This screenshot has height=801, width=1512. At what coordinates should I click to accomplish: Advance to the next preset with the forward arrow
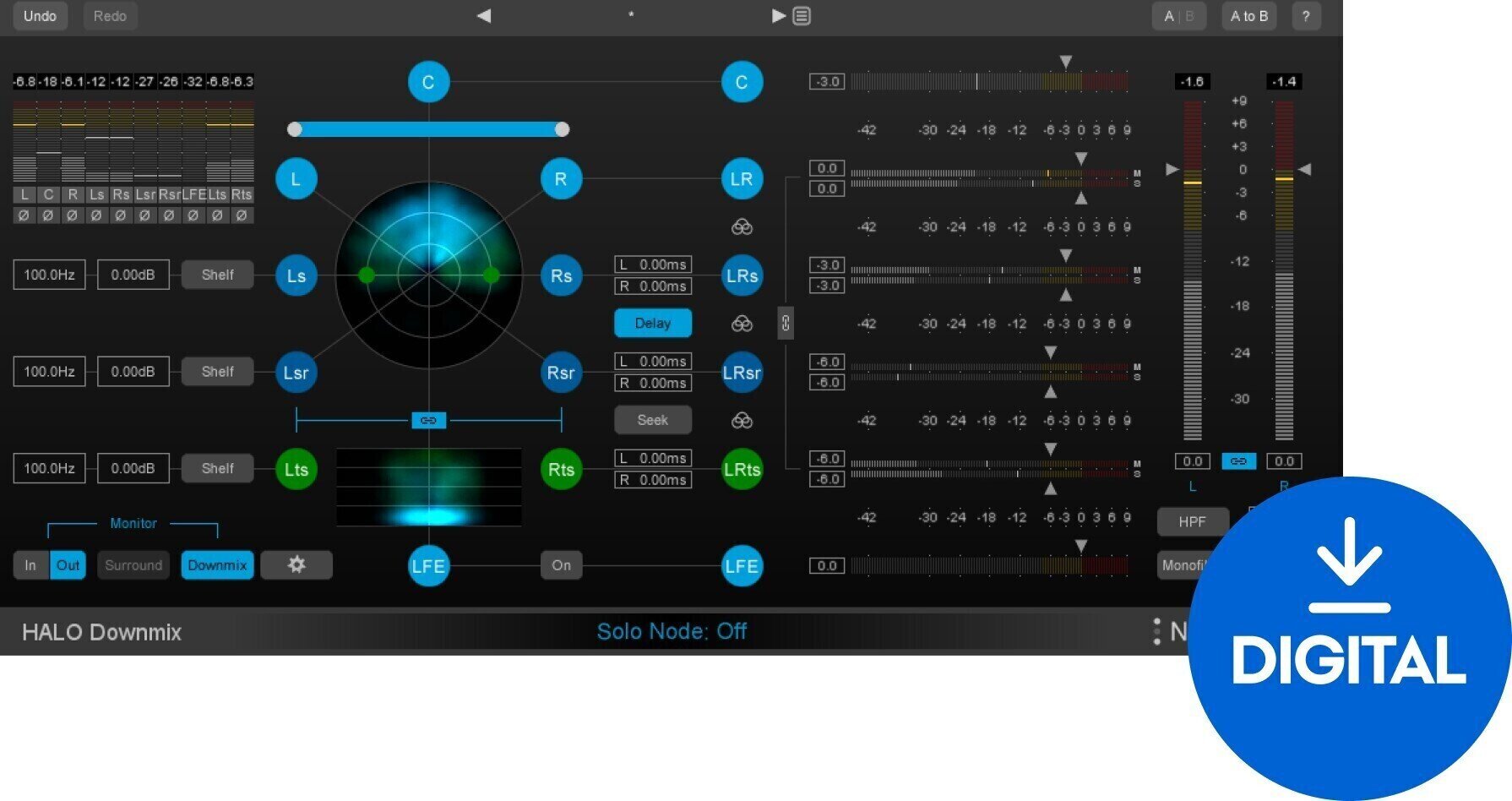point(776,15)
